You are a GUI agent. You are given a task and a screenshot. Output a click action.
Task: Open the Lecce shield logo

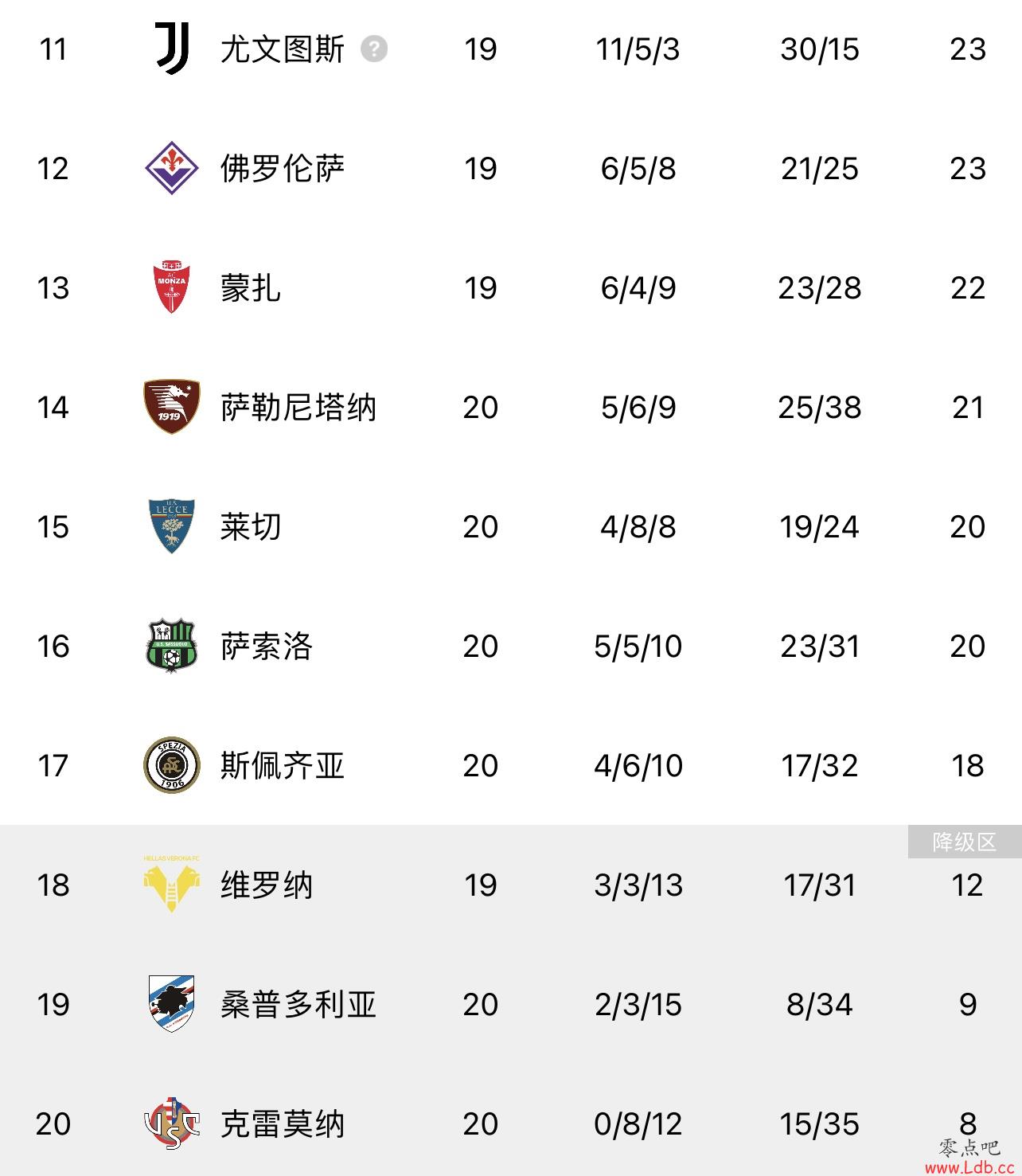tap(171, 526)
